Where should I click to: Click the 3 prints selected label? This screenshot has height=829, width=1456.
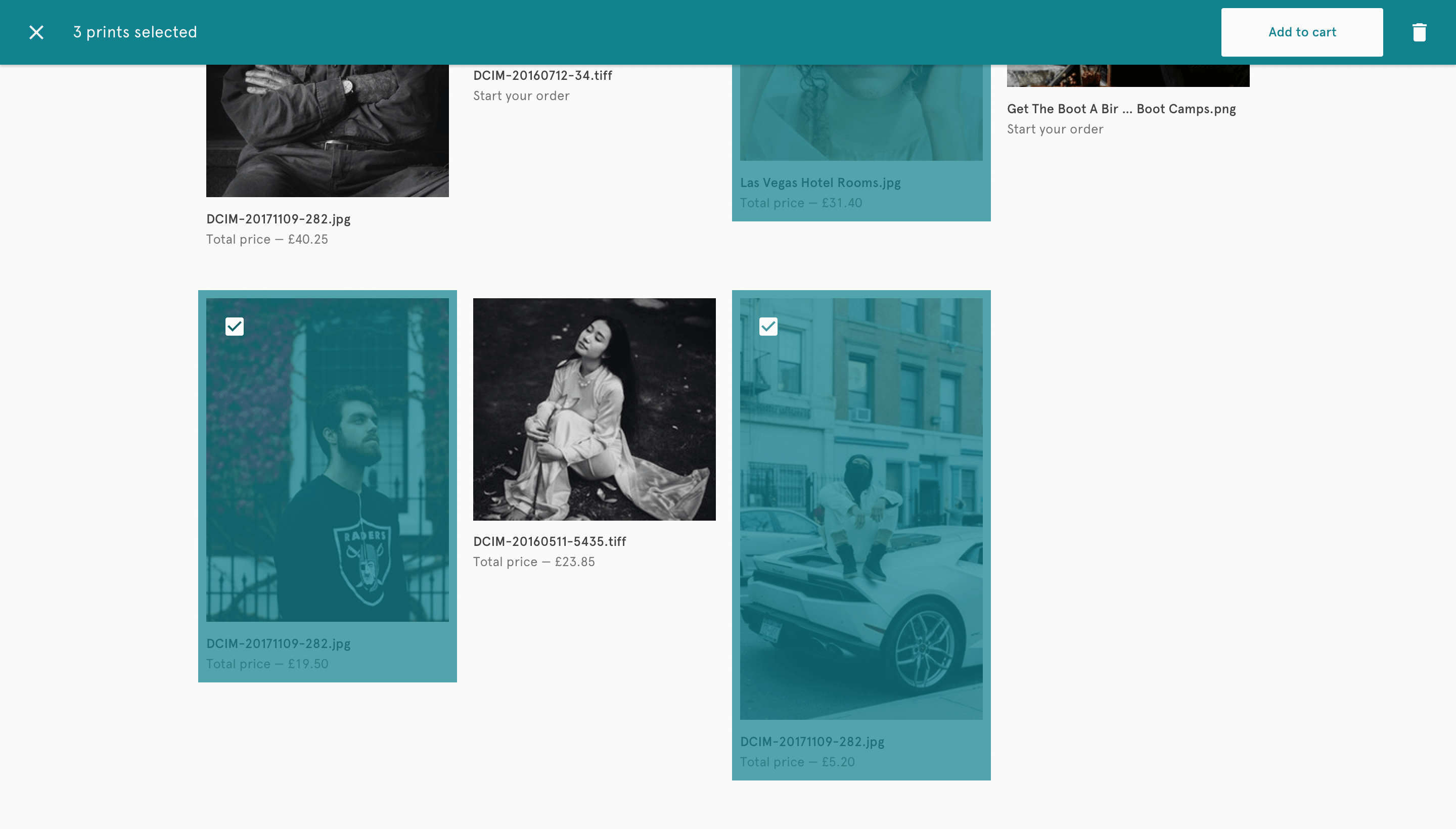(135, 32)
